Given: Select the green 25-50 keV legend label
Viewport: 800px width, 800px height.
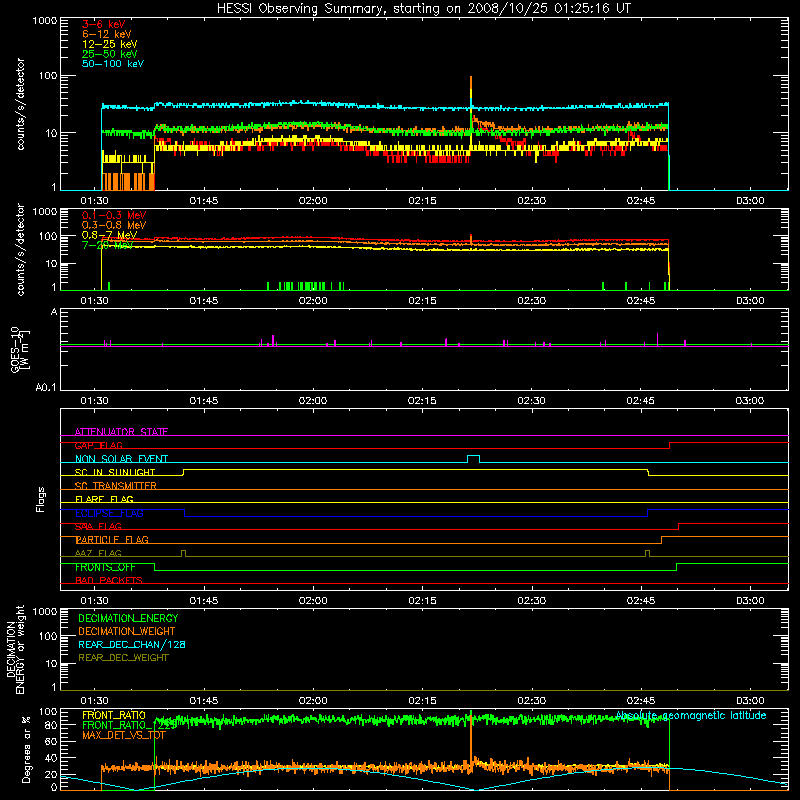Looking at the screenshot, I should coord(110,54).
